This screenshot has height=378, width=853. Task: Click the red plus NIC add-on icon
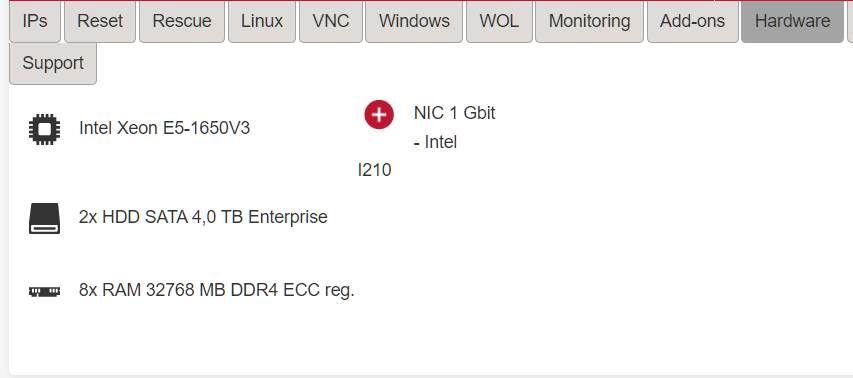tap(379, 115)
